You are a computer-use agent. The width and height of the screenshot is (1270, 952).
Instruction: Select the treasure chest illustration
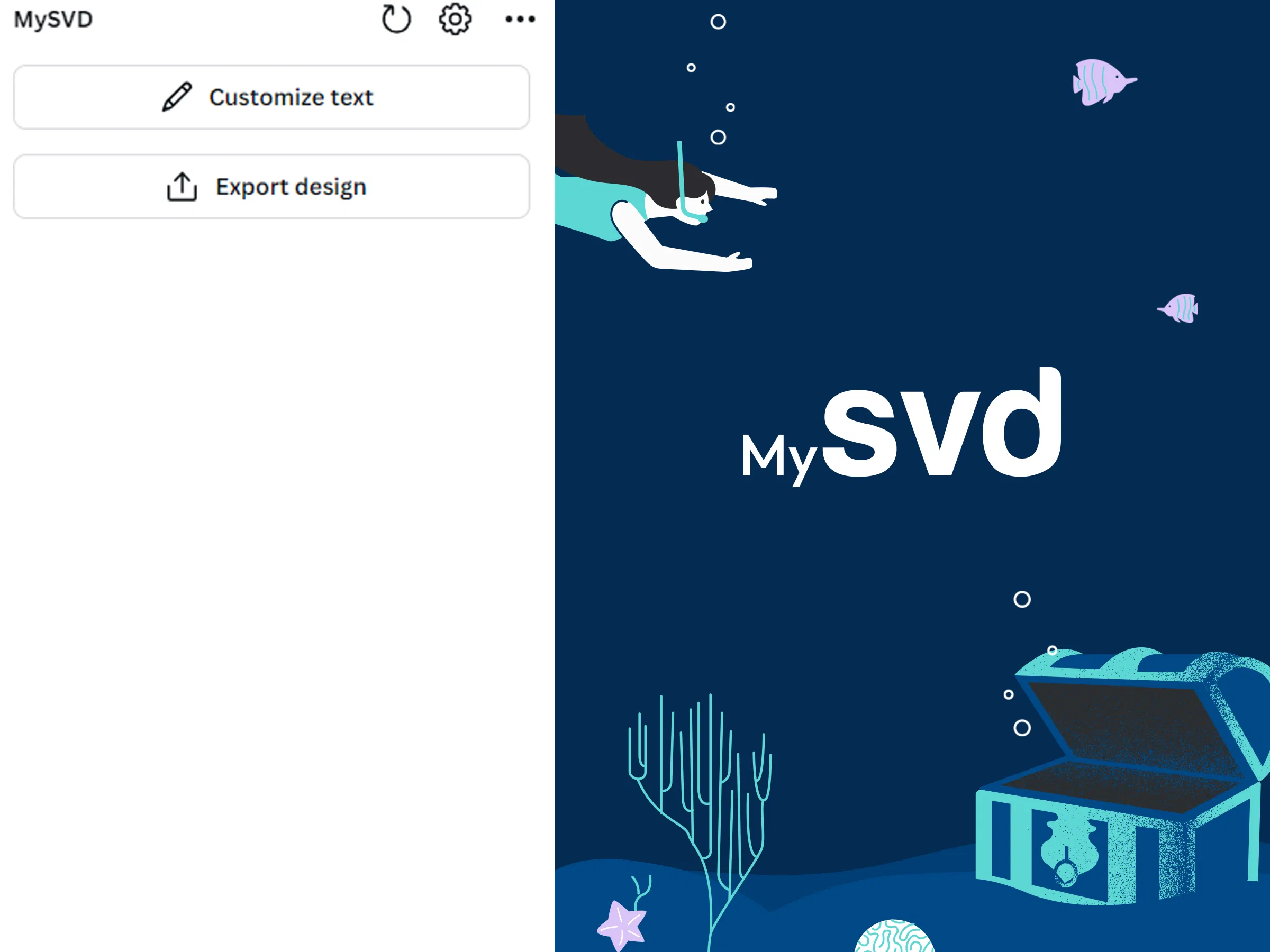pyautogui.click(x=1122, y=776)
